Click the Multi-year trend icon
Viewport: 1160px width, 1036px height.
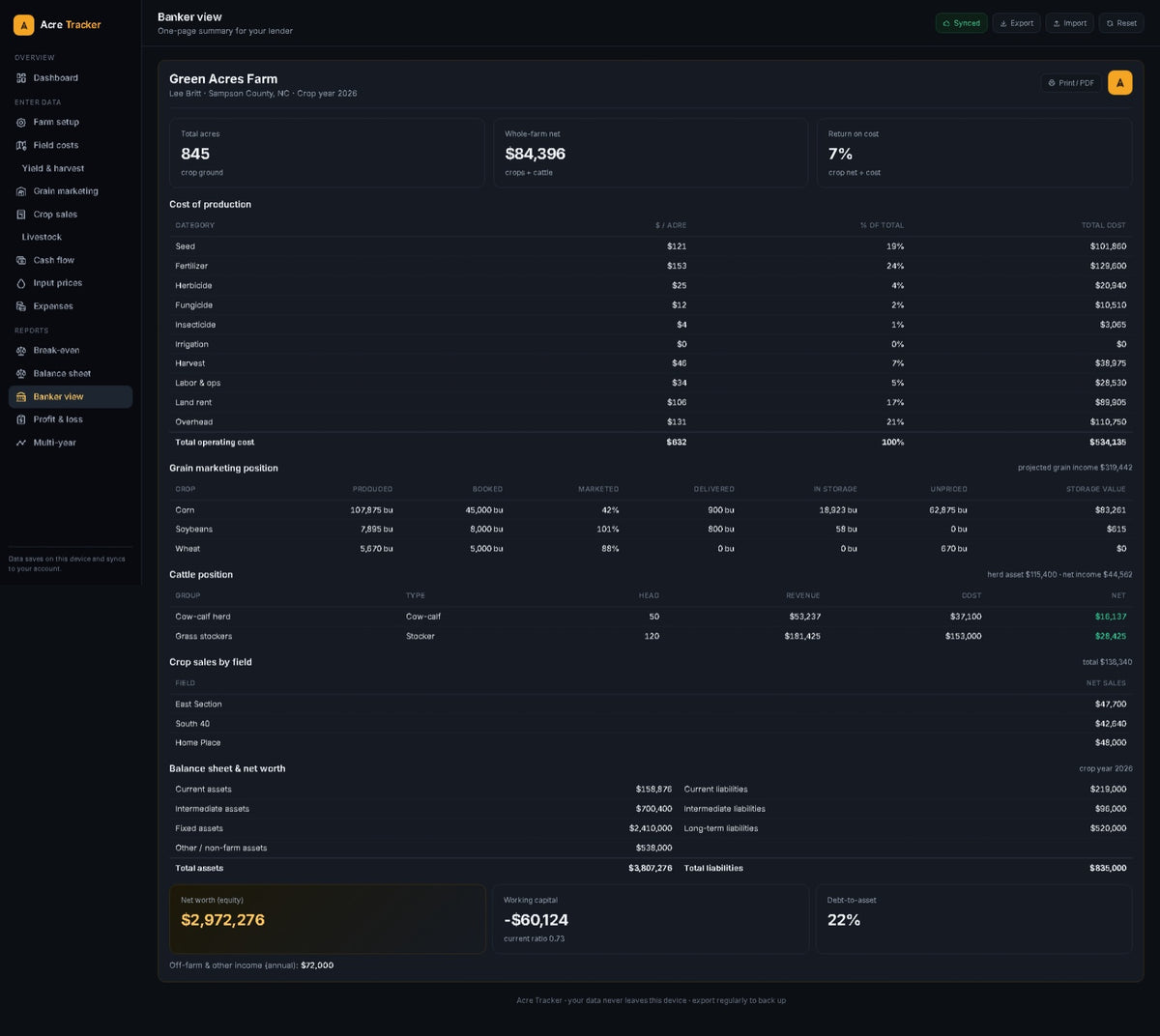coord(21,443)
